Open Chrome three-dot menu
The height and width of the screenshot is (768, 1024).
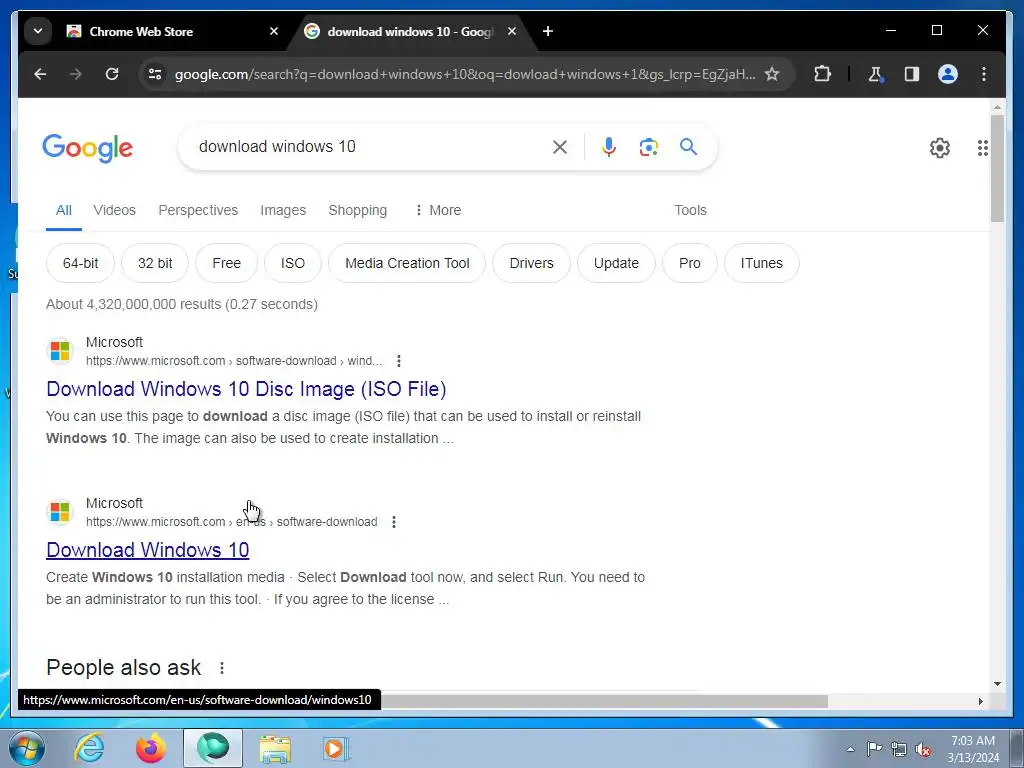pyautogui.click(x=984, y=74)
